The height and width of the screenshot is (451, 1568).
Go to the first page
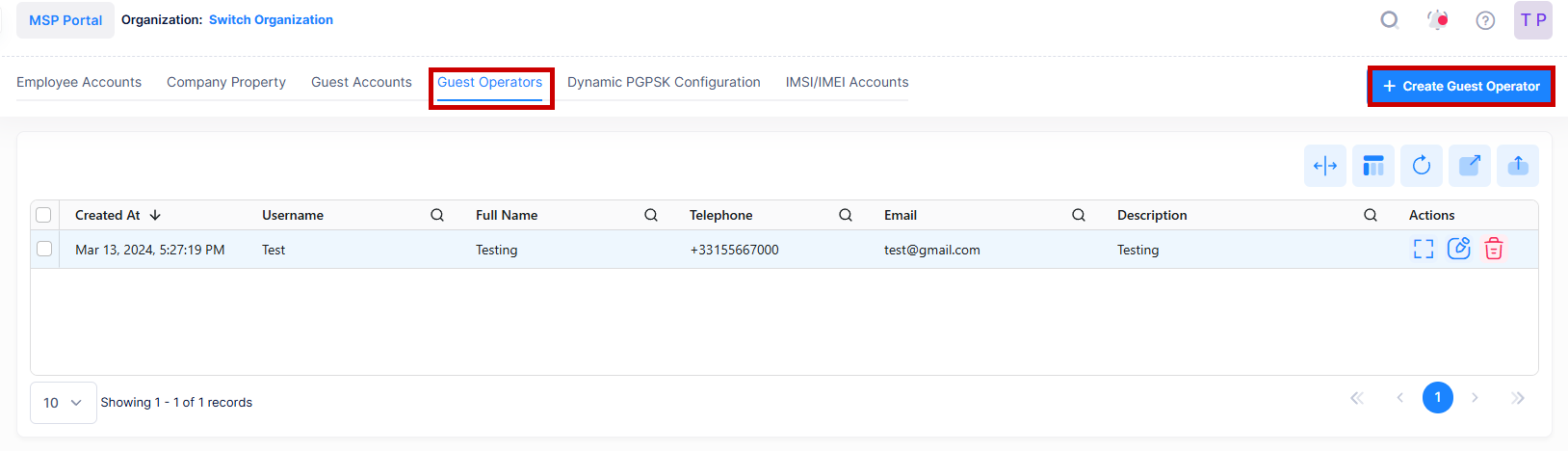[x=1357, y=398]
